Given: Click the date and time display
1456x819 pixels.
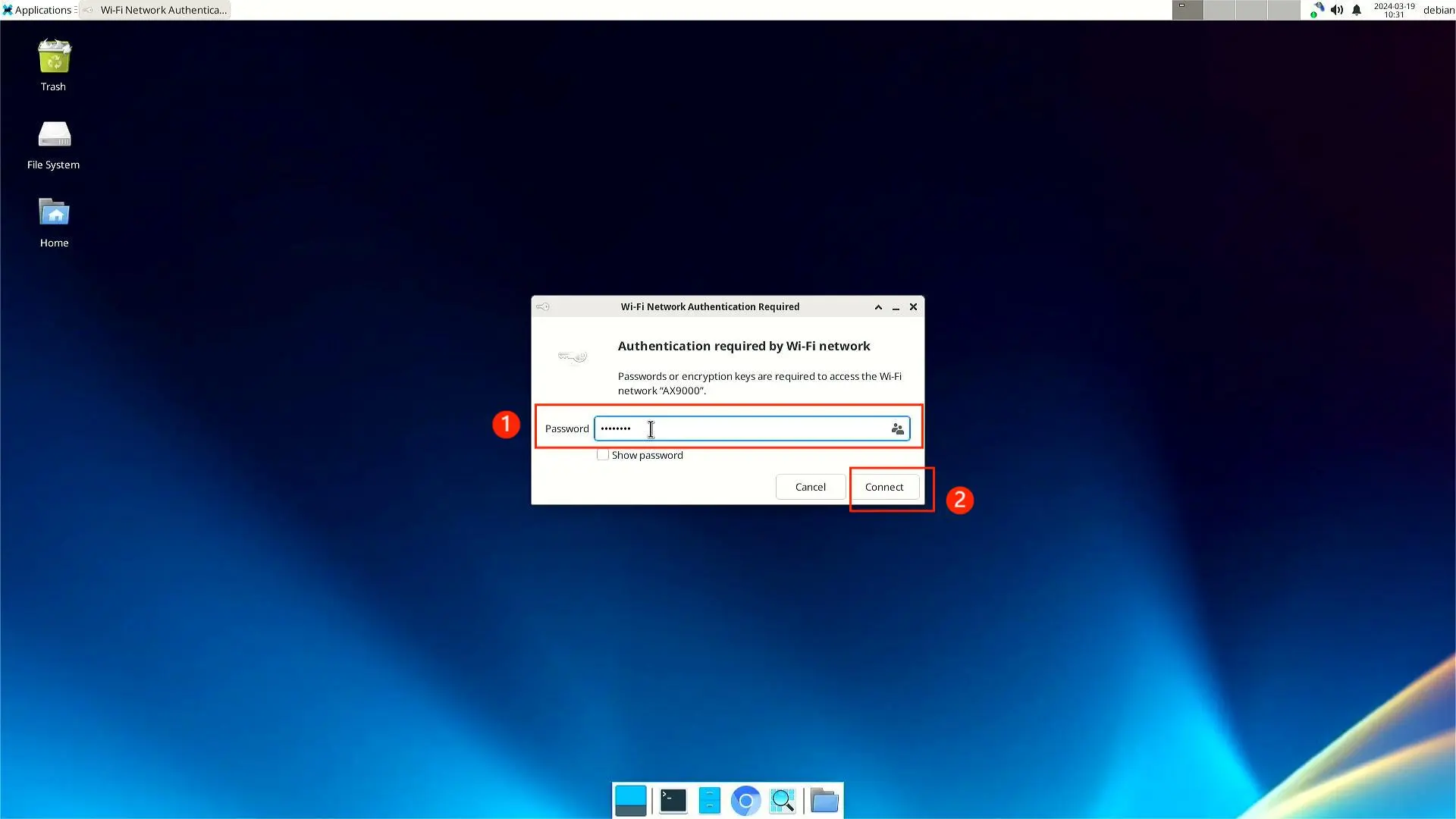Looking at the screenshot, I should click(1393, 10).
